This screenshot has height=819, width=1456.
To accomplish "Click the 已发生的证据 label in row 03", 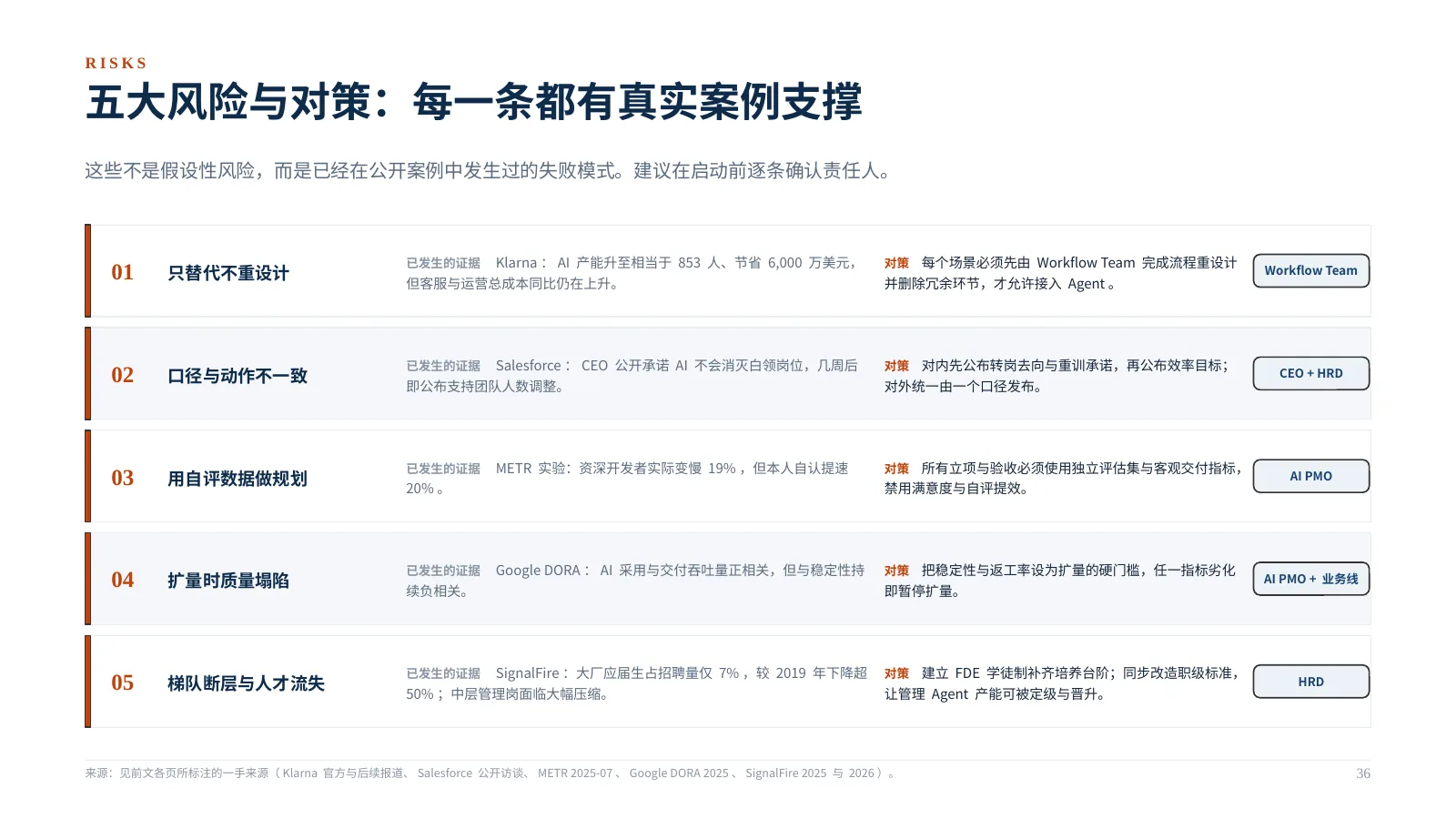I will tap(443, 469).
